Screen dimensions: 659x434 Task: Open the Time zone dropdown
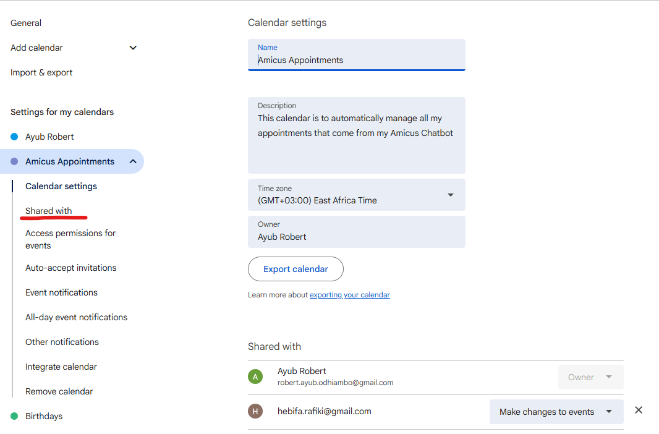tap(450, 194)
